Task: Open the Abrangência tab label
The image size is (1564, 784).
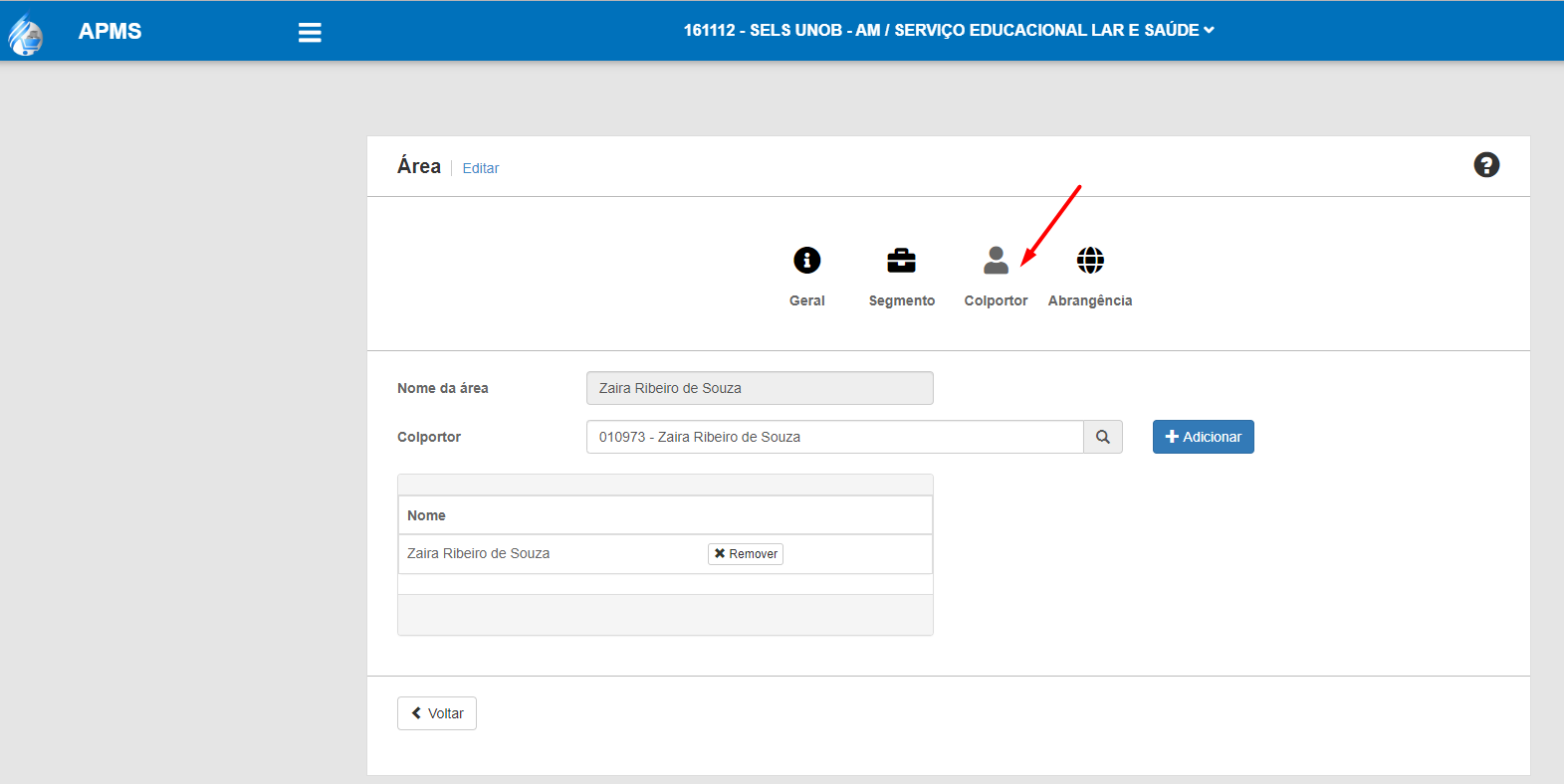Action: (1090, 300)
